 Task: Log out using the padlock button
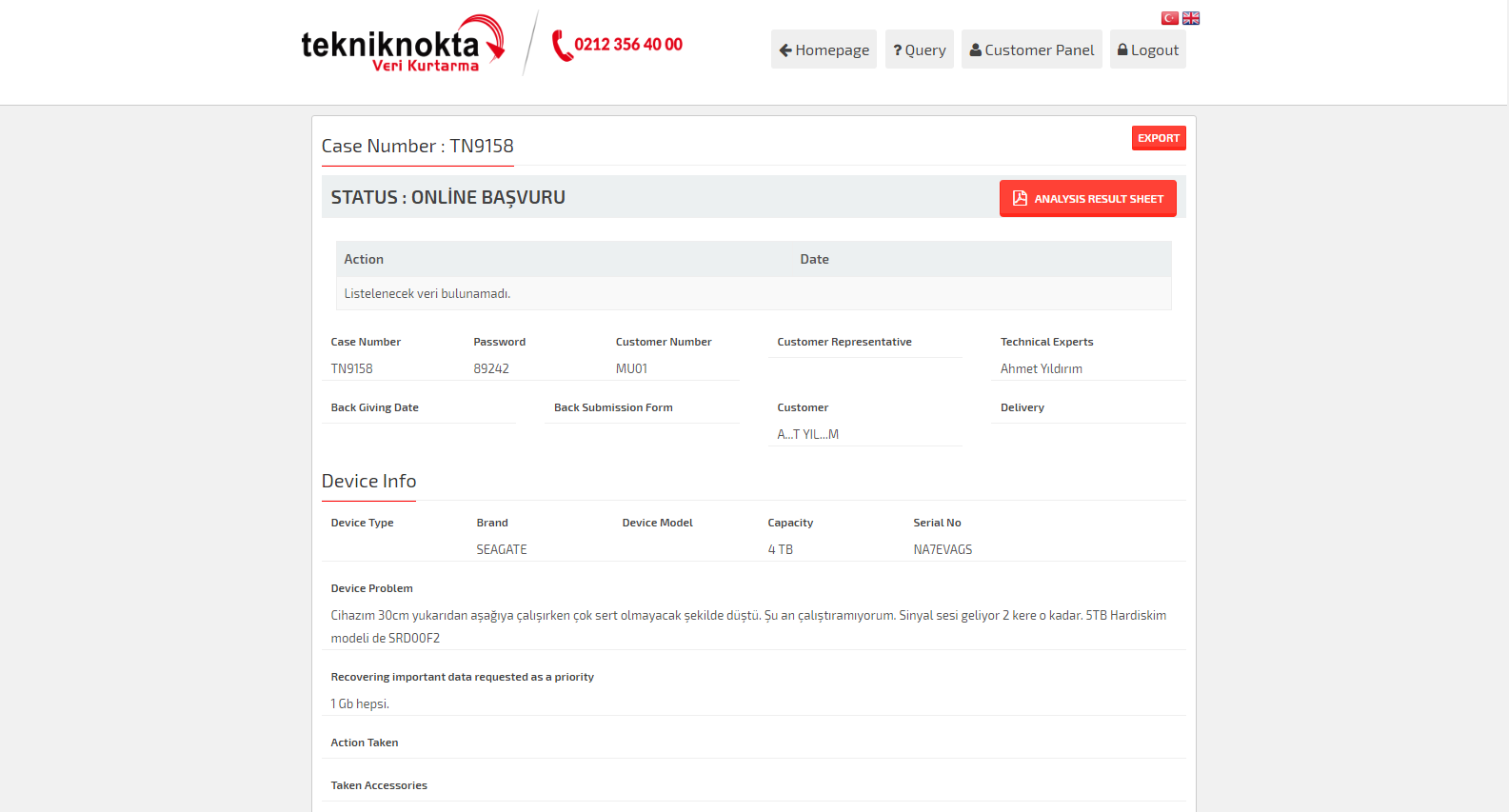pyautogui.click(x=1147, y=50)
